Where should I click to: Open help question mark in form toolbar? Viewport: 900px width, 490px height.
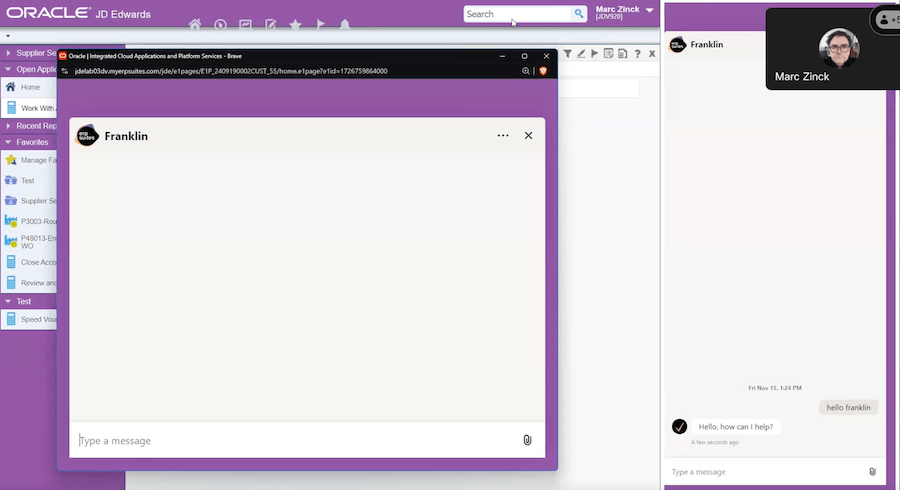click(637, 53)
